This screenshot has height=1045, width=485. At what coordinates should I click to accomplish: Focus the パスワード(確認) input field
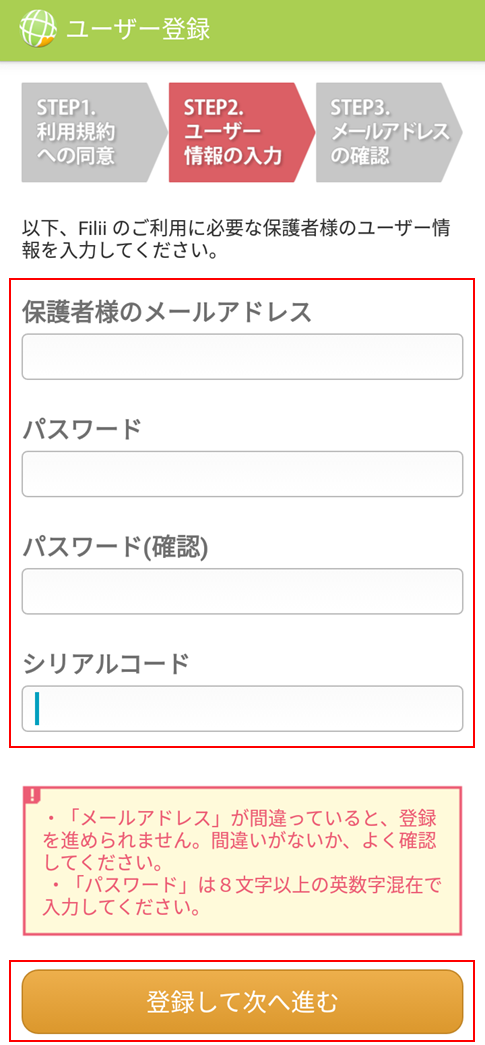[x=242, y=591]
